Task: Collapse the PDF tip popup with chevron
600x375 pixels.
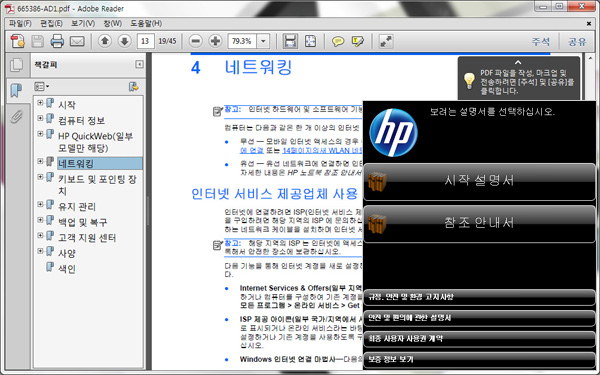Action: [518, 62]
